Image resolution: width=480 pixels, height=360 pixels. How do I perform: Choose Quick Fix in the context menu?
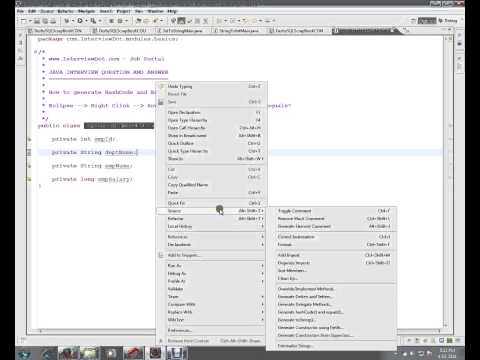coord(211,203)
